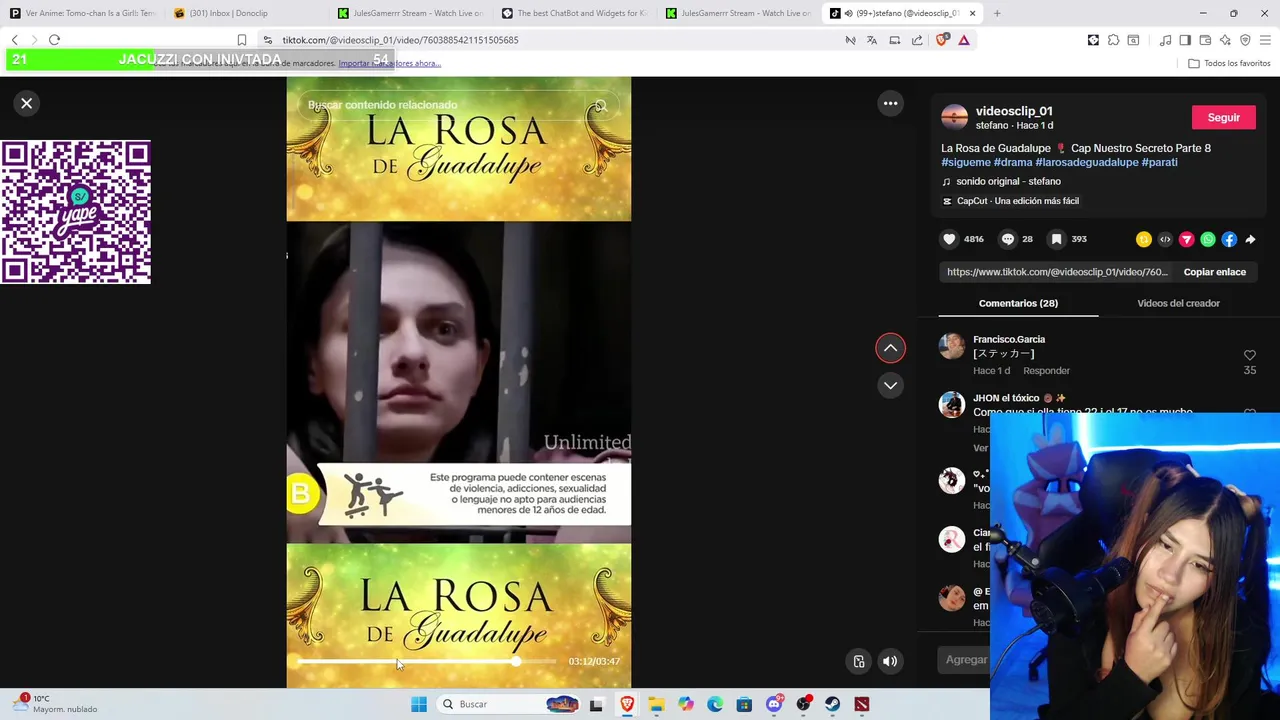This screenshot has height=720, width=1280.
Task: Open Francisco.Garcia commenter avatar
Action: click(x=952, y=346)
